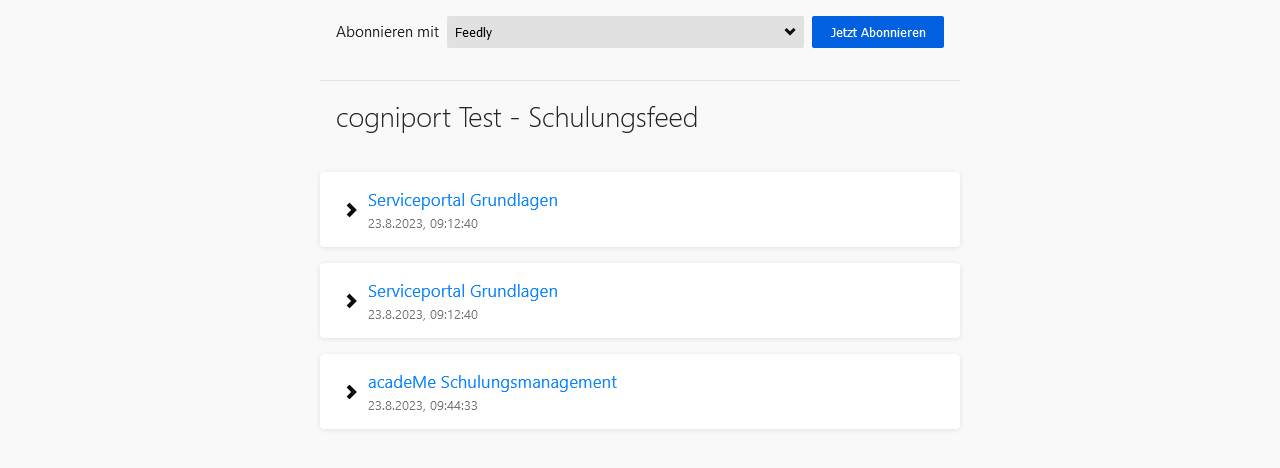Open the Feedly reader dropdown
Viewport: 1280px width, 468px height.
click(x=625, y=32)
